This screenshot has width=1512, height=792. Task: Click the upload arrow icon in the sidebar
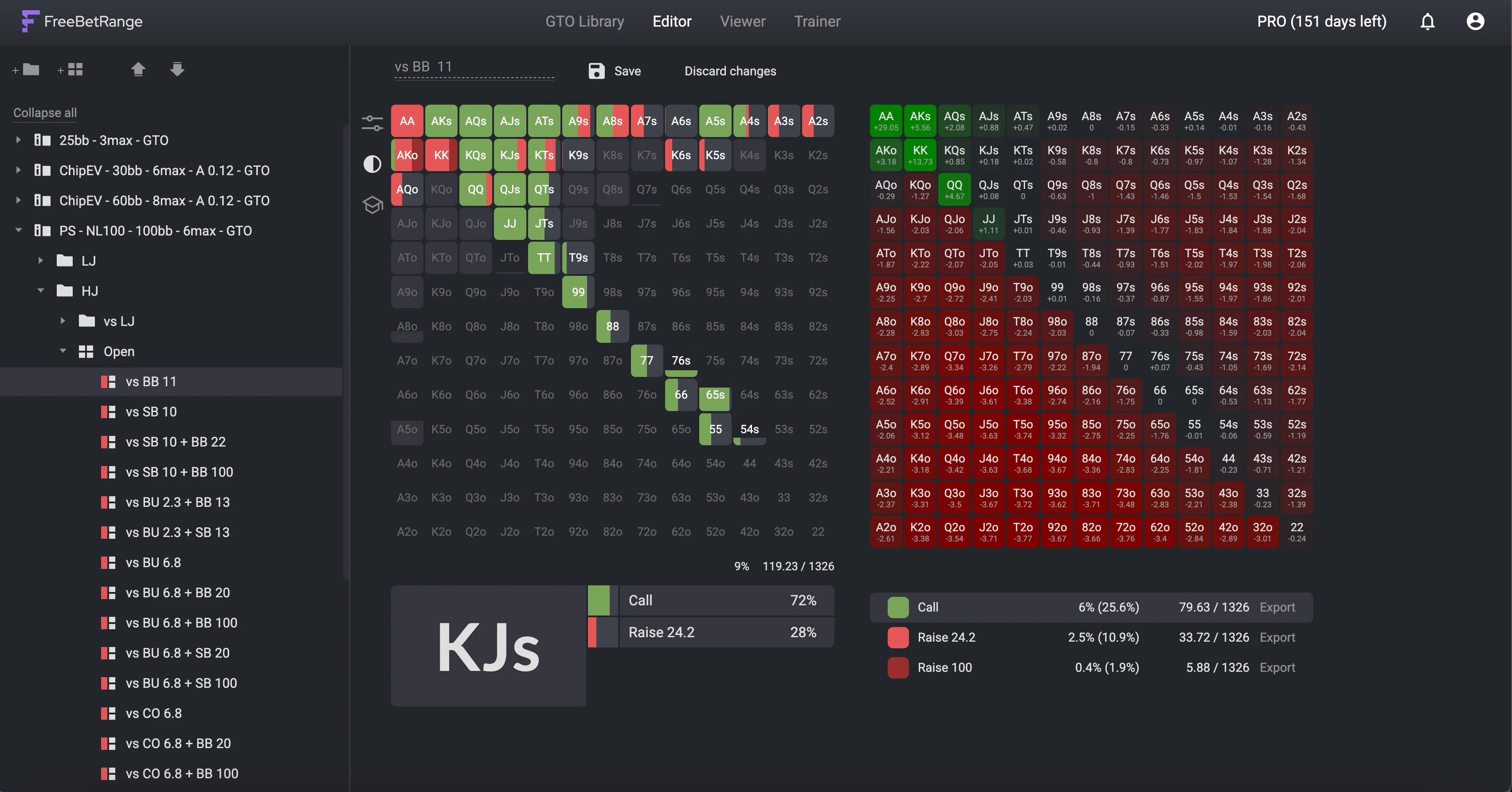pyautogui.click(x=138, y=69)
